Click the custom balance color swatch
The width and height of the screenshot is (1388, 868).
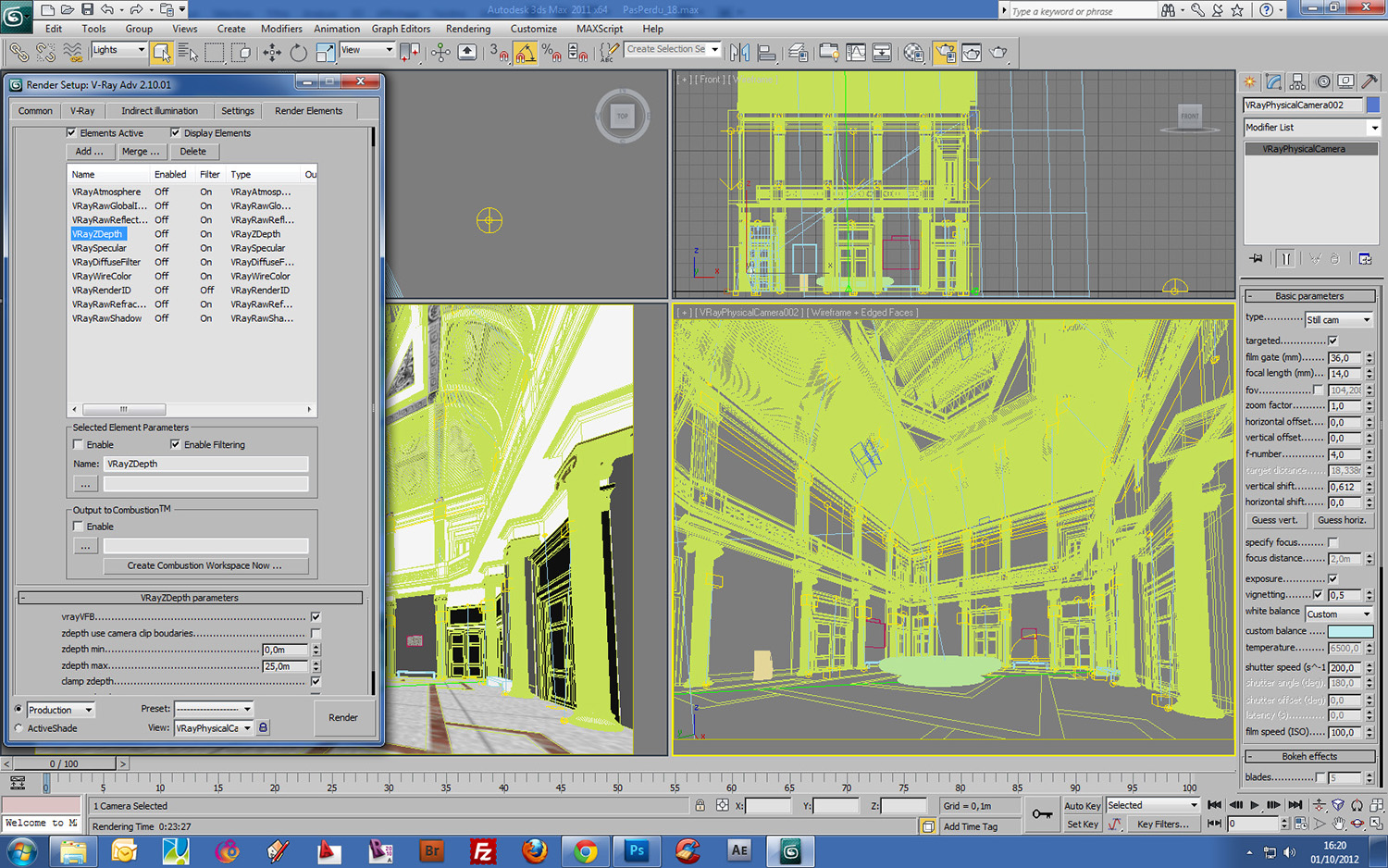click(x=1350, y=631)
